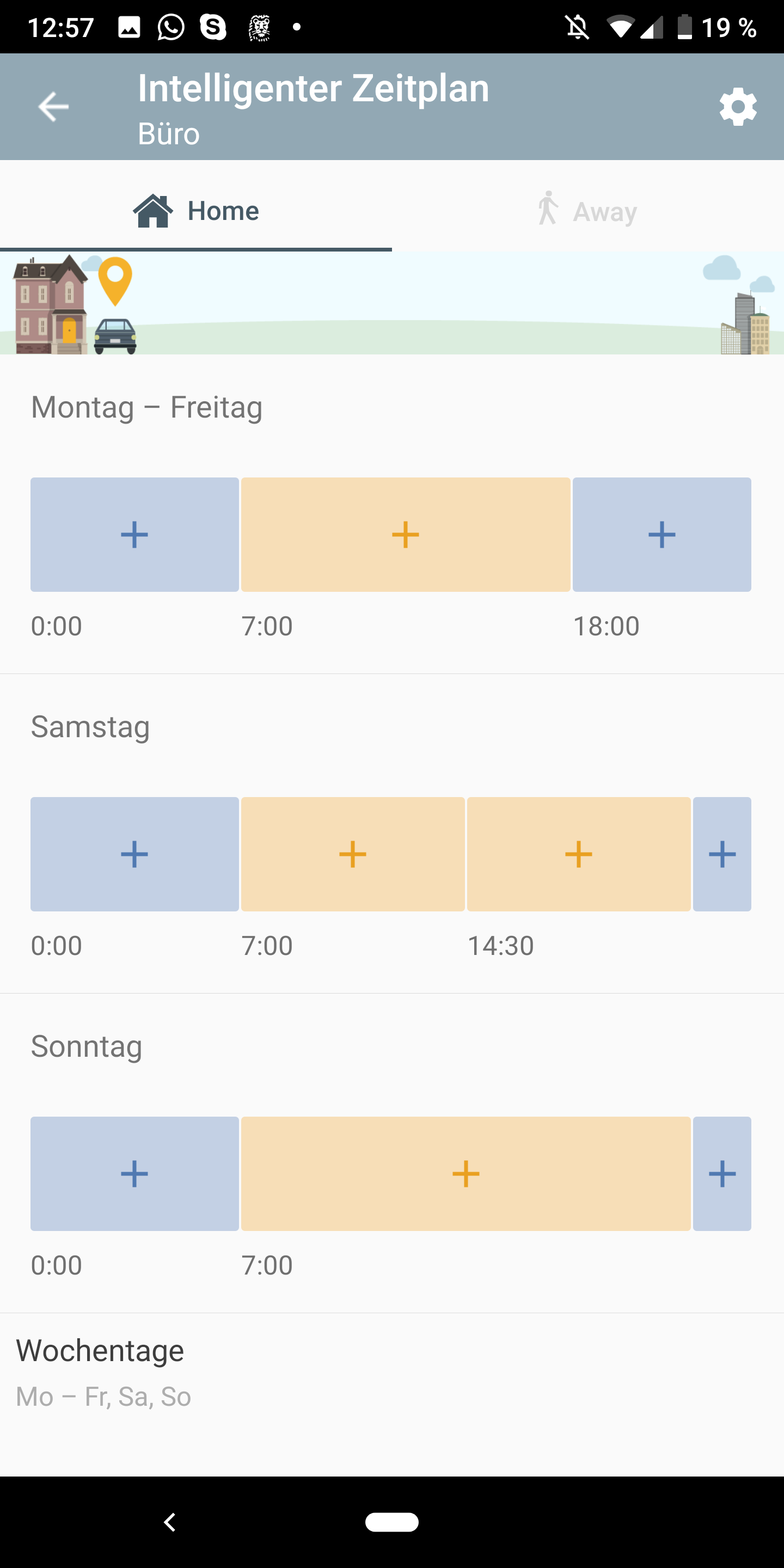Tap the orange location pin icon
Viewport: 784px width, 1568px height.
(x=115, y=280)
